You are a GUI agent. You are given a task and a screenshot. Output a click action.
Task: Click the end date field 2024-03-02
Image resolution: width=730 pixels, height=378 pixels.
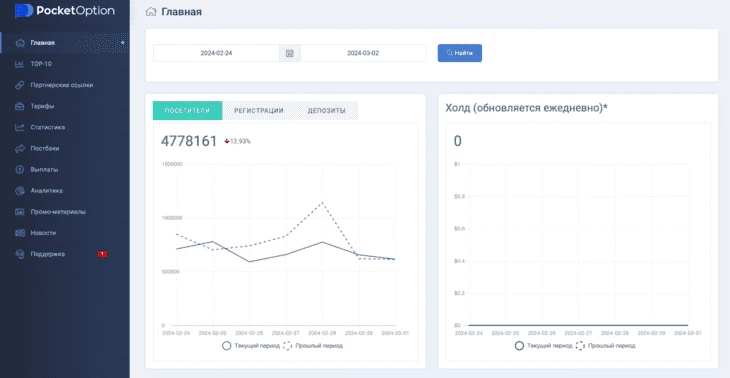pos(363,53)
